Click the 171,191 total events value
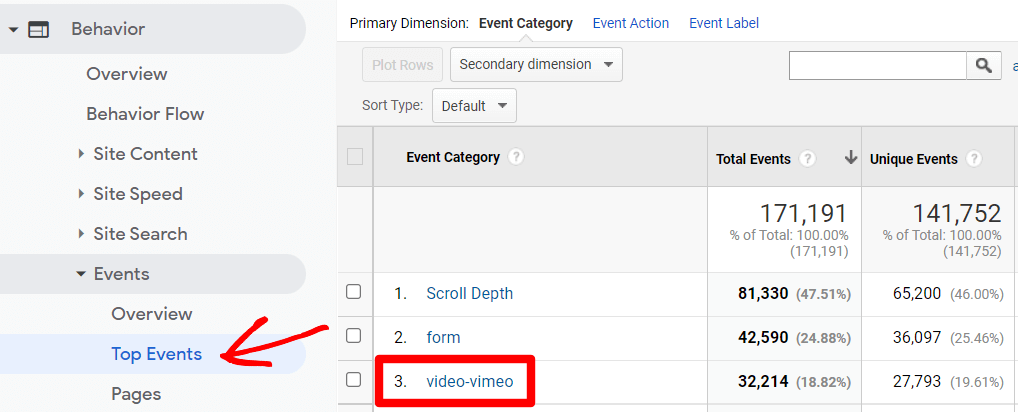1018x412 pixels. coord(804,213)
